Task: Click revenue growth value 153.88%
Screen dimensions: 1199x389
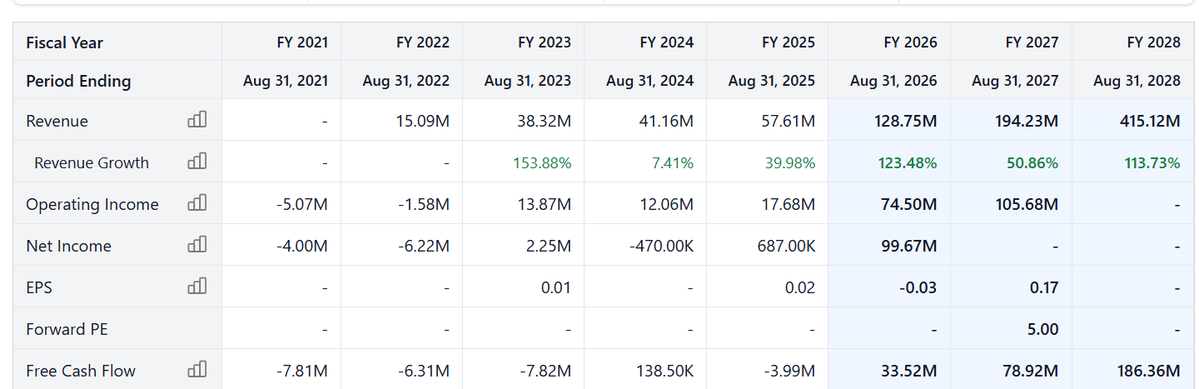Action: (542, 163)
